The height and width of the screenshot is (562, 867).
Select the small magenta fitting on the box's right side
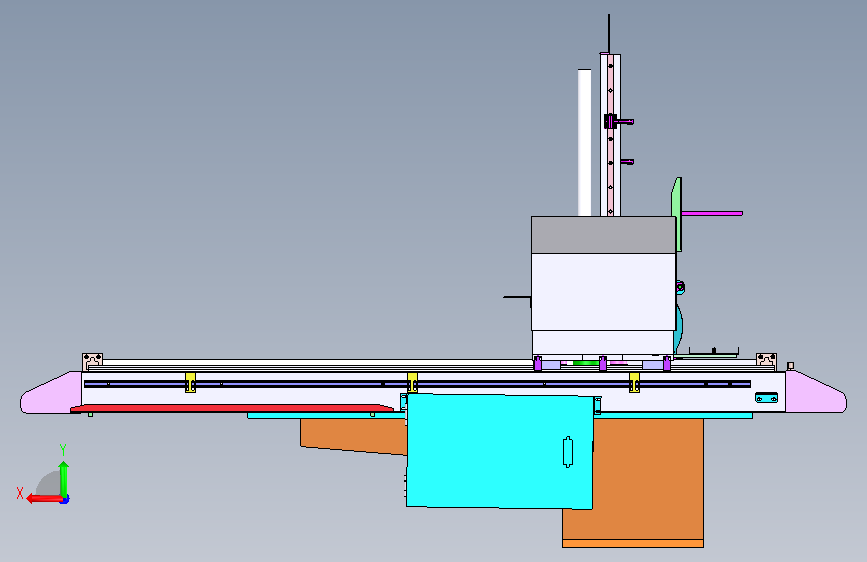tap(680, 288)
